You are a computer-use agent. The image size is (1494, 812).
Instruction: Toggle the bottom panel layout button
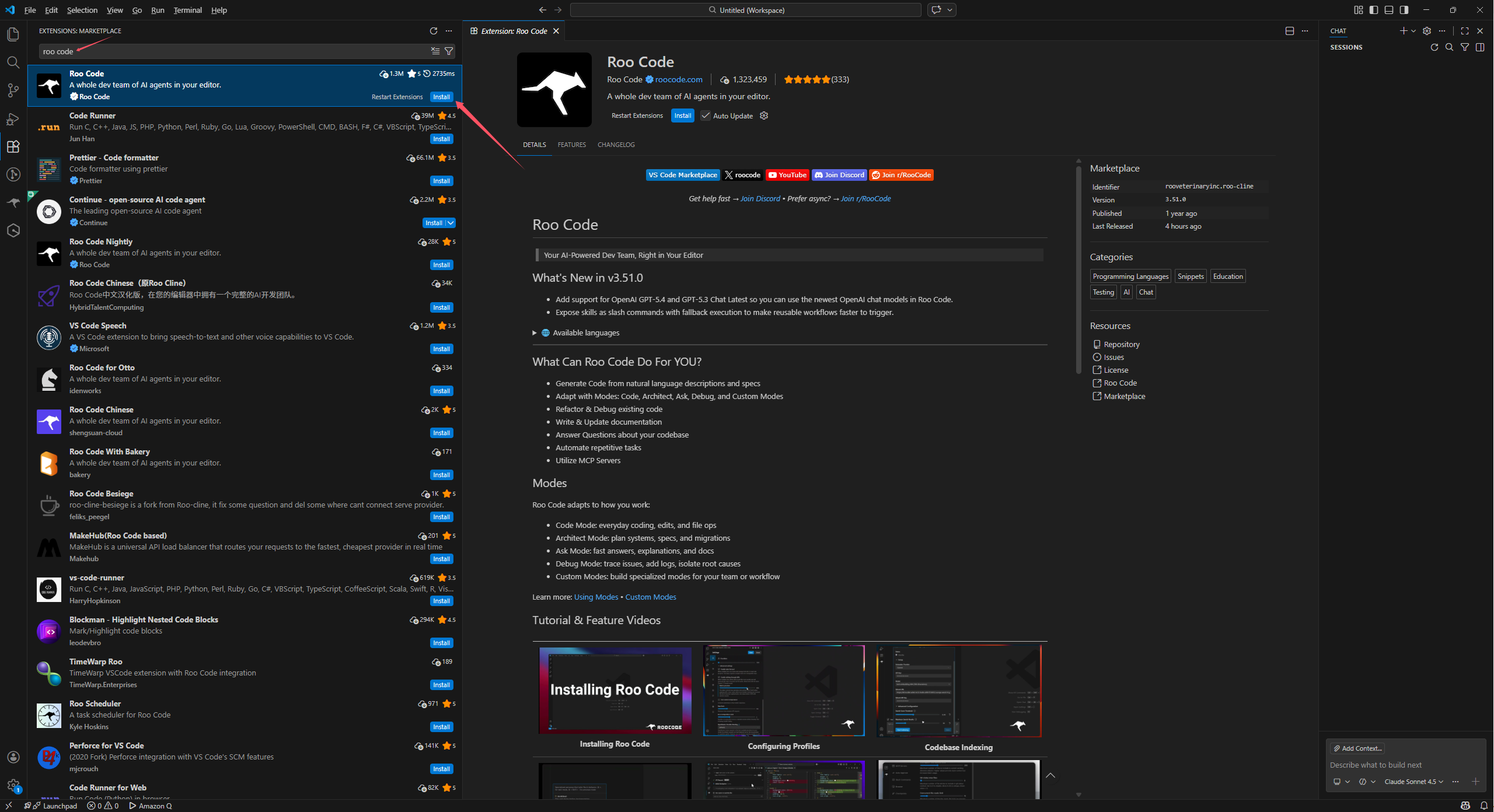(x=1389, y=10)
